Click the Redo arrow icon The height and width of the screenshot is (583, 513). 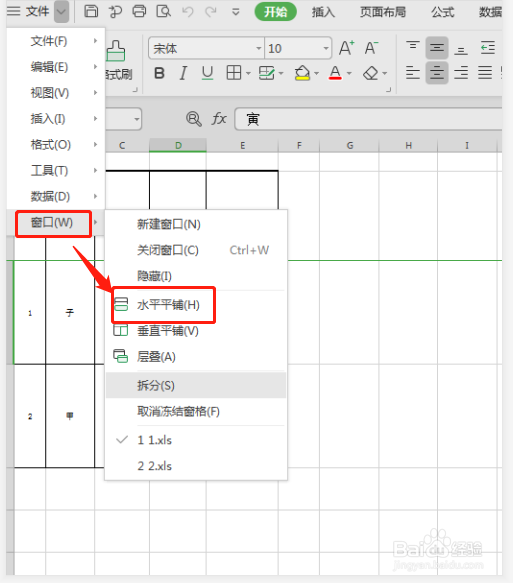coord(211,12)
